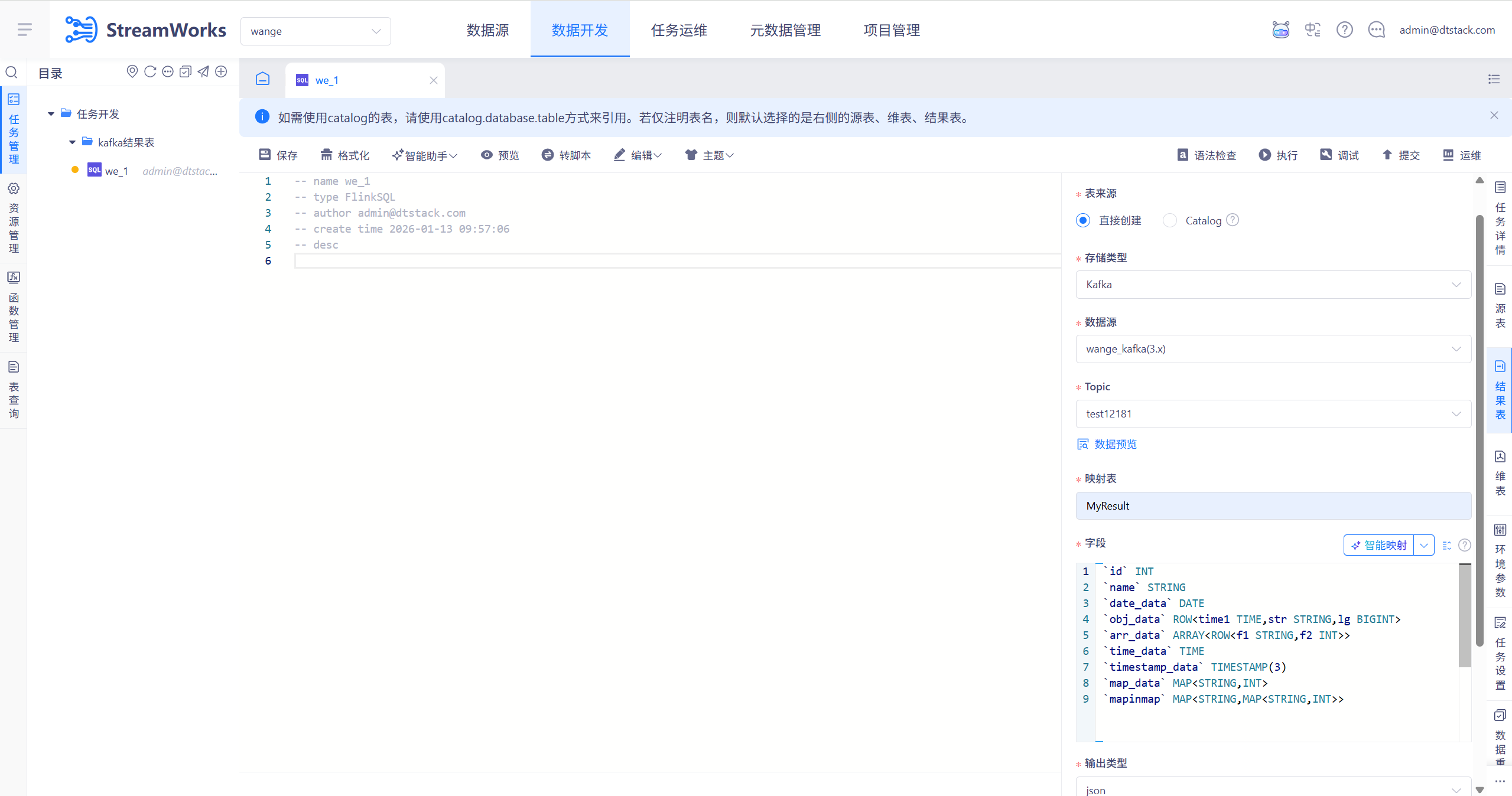Click the 语法检查 button
Viewport: 1512px width, 796px height.
click(1207, 155)
